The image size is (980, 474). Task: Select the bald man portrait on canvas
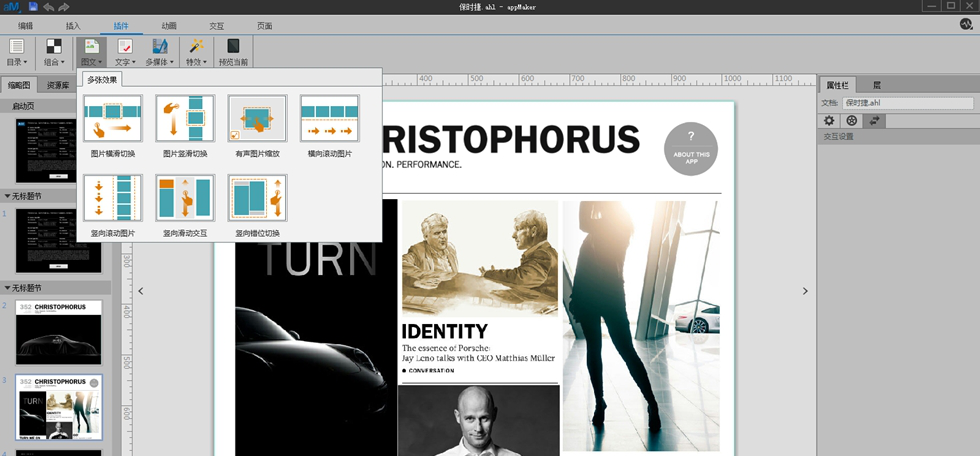tap(479, 420)
